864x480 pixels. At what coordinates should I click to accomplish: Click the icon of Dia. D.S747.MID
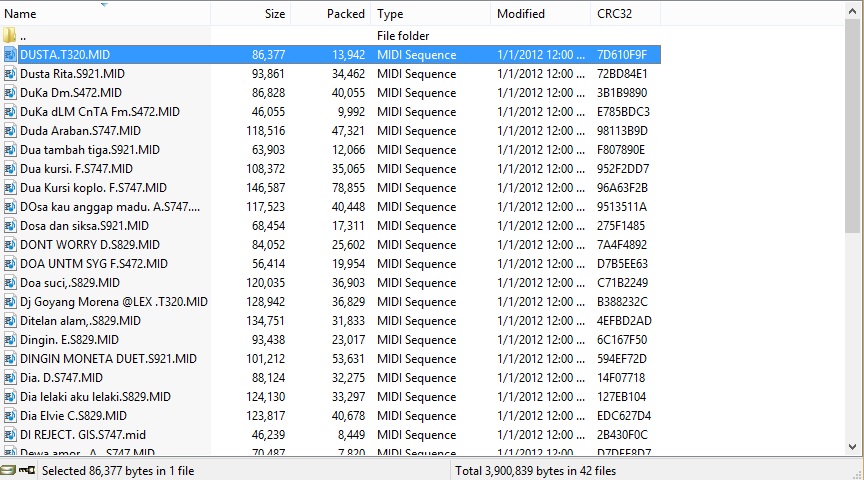10,377
